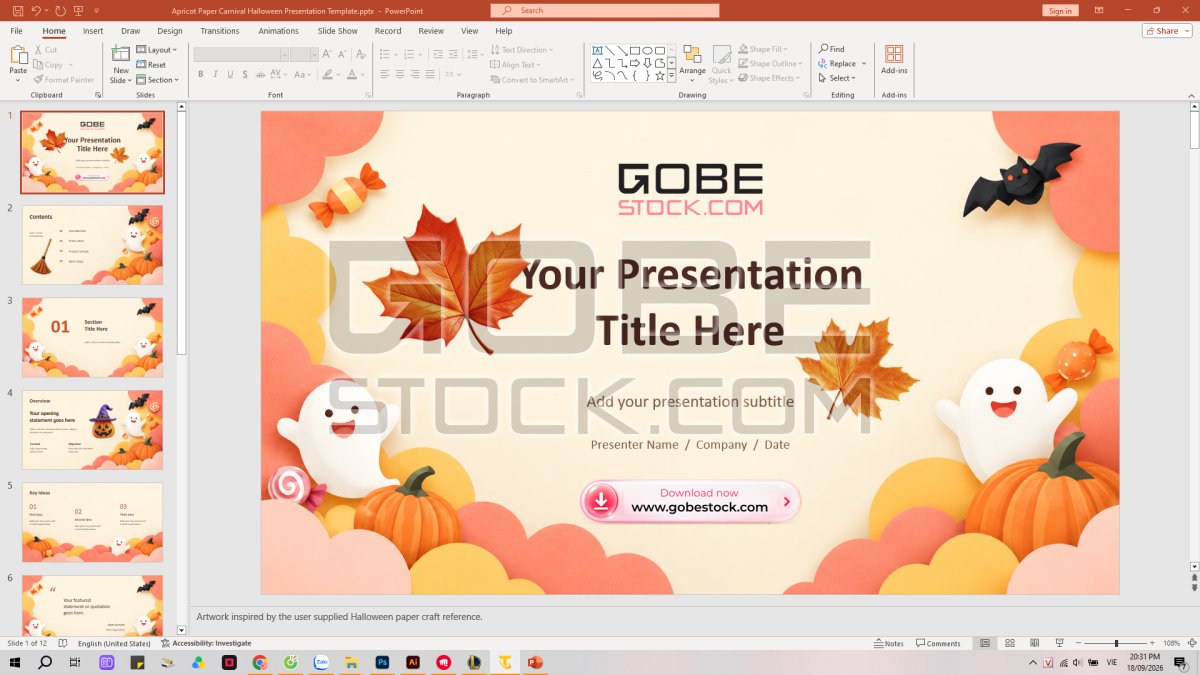Start presentation from beginning via Quick Access icon
Image resolution: width=1200 pixels, height=675 pixels.
click(79, 10)
